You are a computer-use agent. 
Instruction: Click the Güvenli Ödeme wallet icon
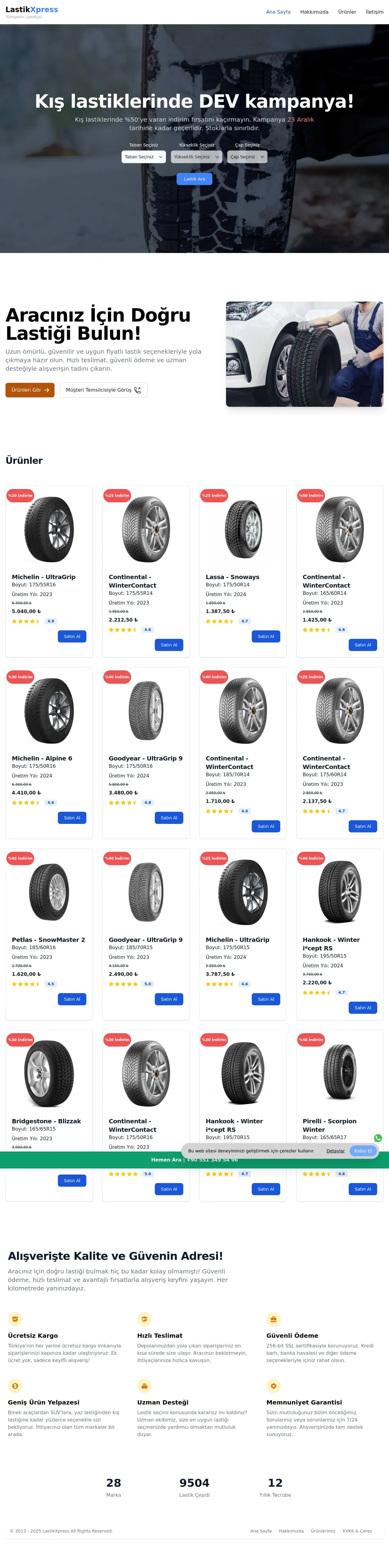click(274, 1319)
